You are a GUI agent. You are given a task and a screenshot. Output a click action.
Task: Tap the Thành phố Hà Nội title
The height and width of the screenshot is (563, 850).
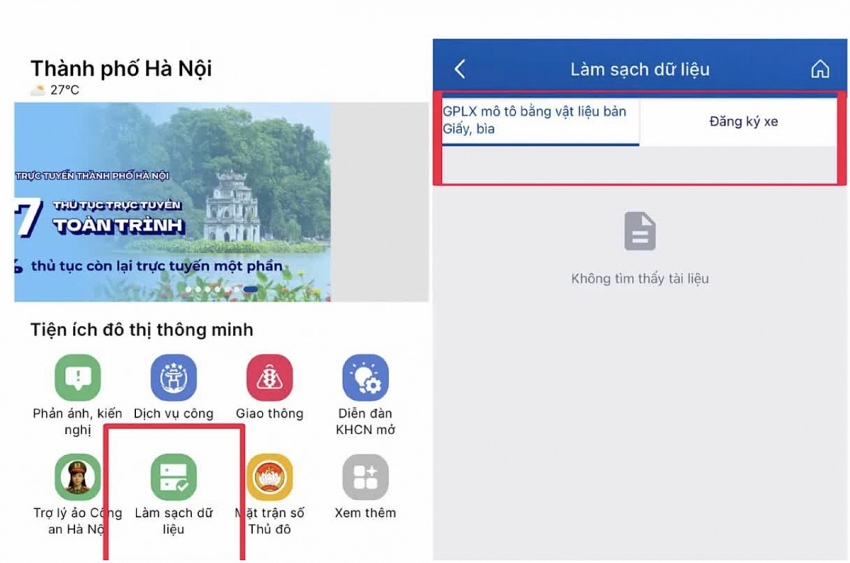pyautogui.click(x=121, y=69)
